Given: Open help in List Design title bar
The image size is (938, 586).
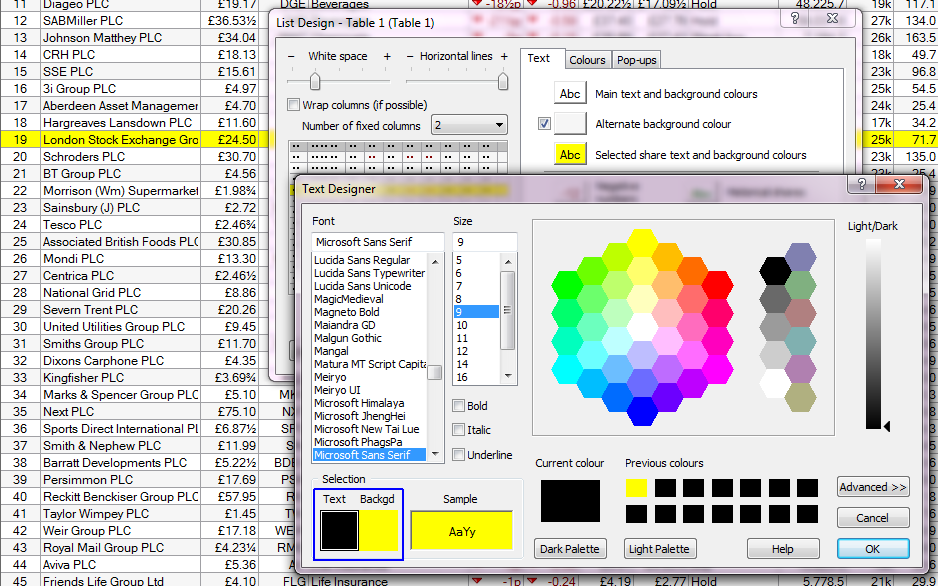Looking at the screenshot, I should [x=794, y=19].
